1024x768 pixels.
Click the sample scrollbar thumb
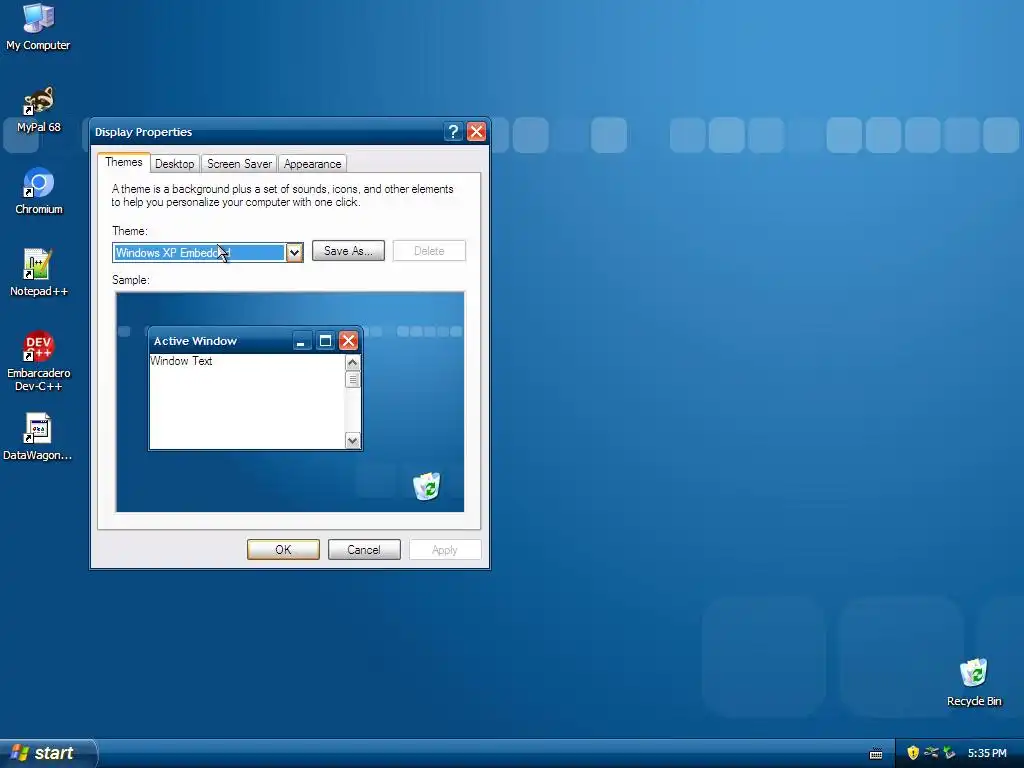[353, 379]
